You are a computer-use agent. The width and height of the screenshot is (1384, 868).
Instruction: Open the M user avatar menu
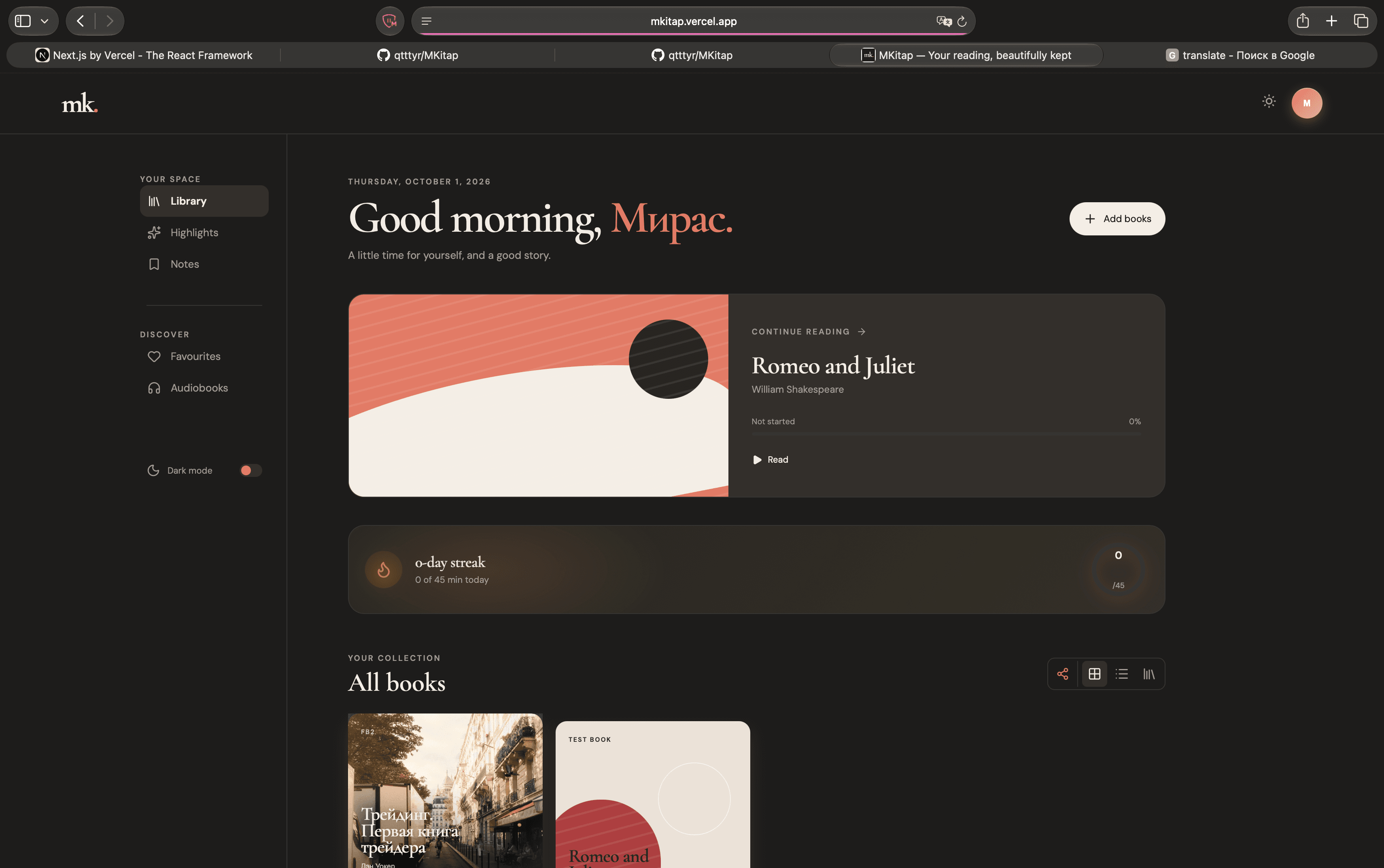[x=1306, y=103]
